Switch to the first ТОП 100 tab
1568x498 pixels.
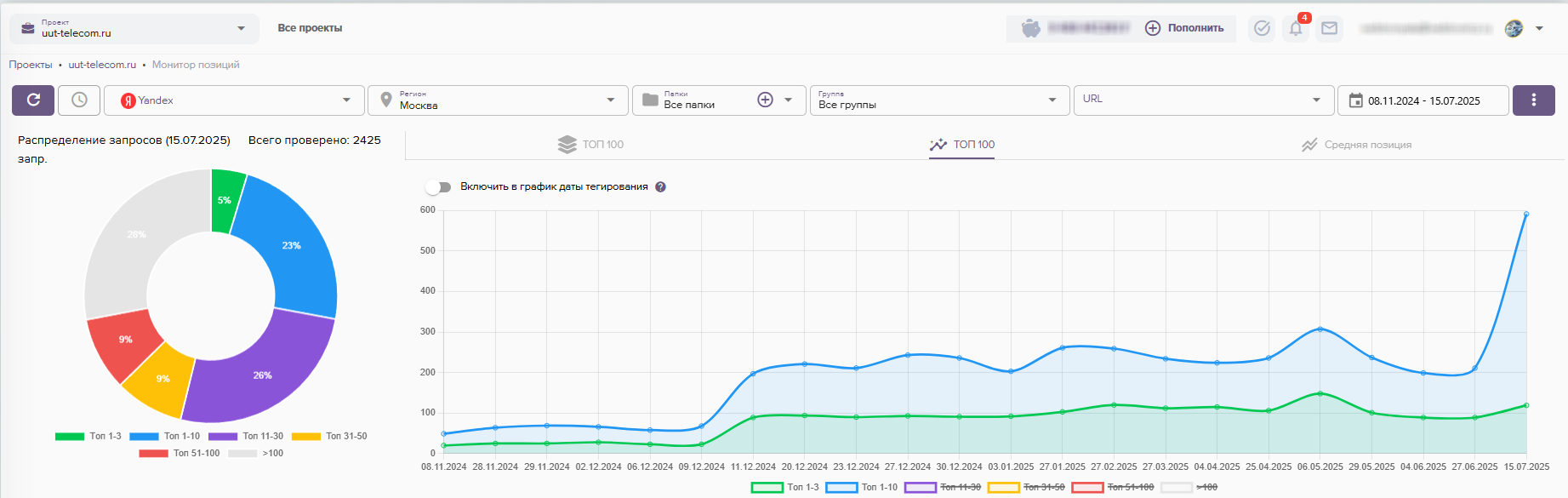tap(591, 145)
